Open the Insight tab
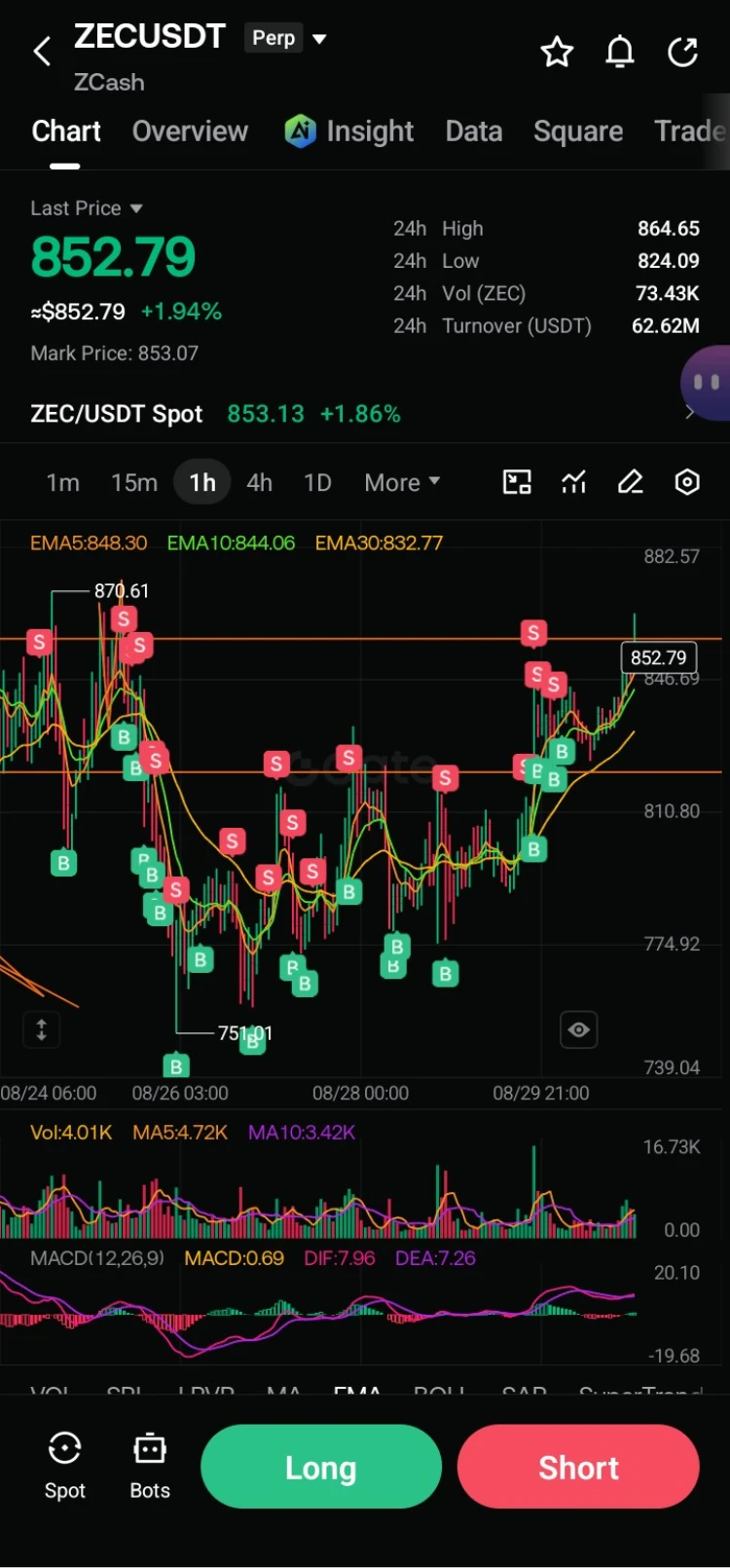 [370, 131]
